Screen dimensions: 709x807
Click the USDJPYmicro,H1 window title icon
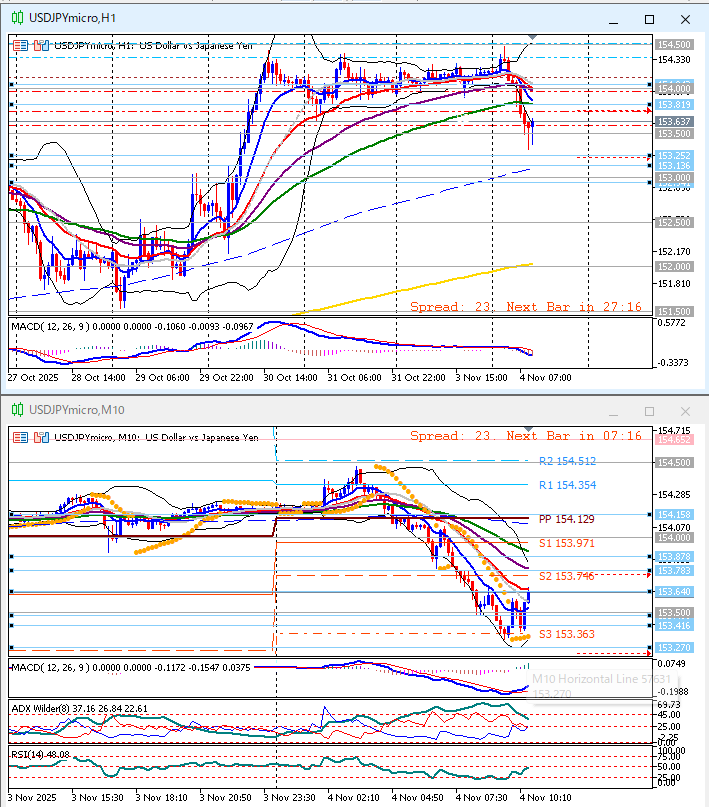(16, 19)
